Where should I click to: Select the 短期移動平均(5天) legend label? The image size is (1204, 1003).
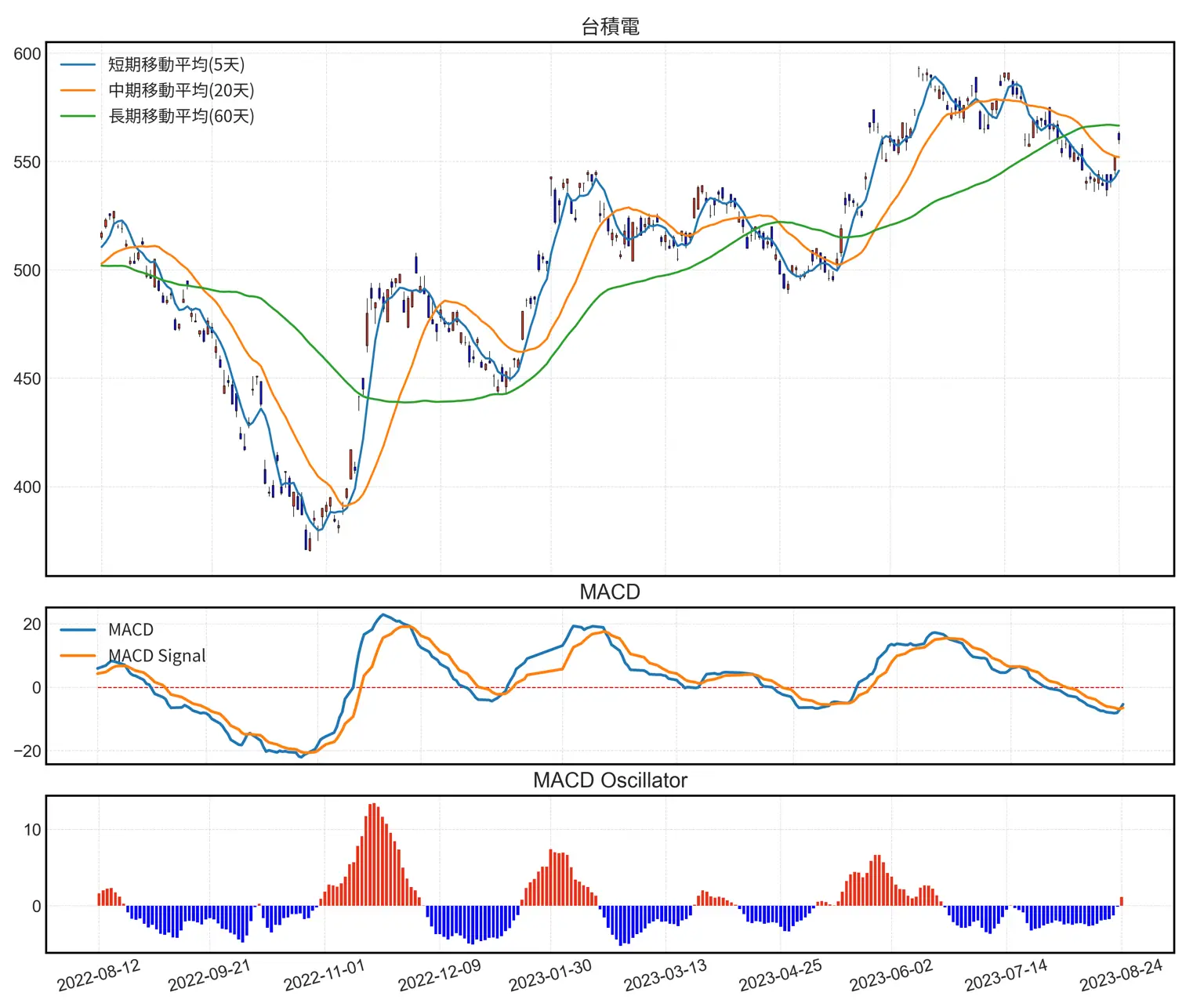pyautogui.click(x=176, y=65)
